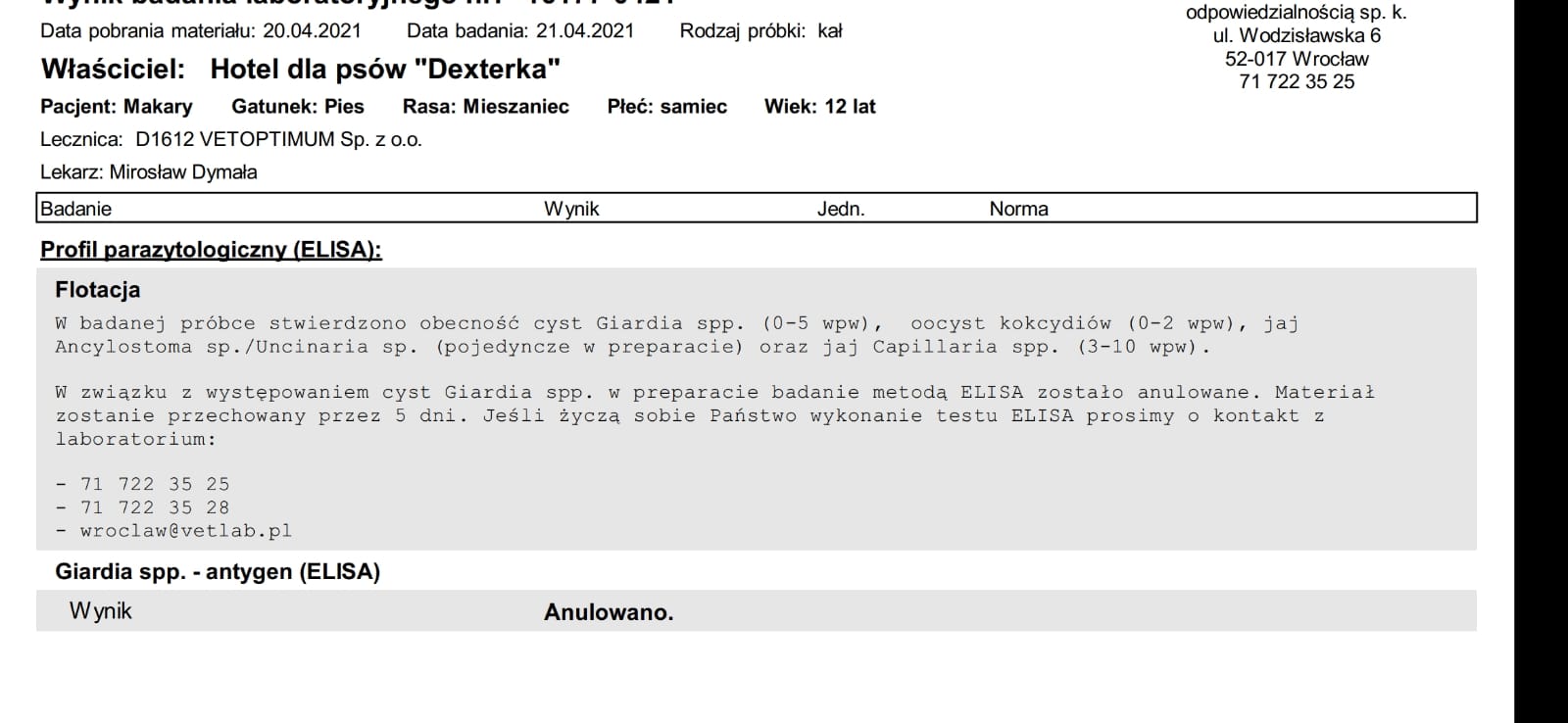The image size is (1568, 723).
Task: Select the Data badania 21.04.2021 text
Action: coord(520,31)
